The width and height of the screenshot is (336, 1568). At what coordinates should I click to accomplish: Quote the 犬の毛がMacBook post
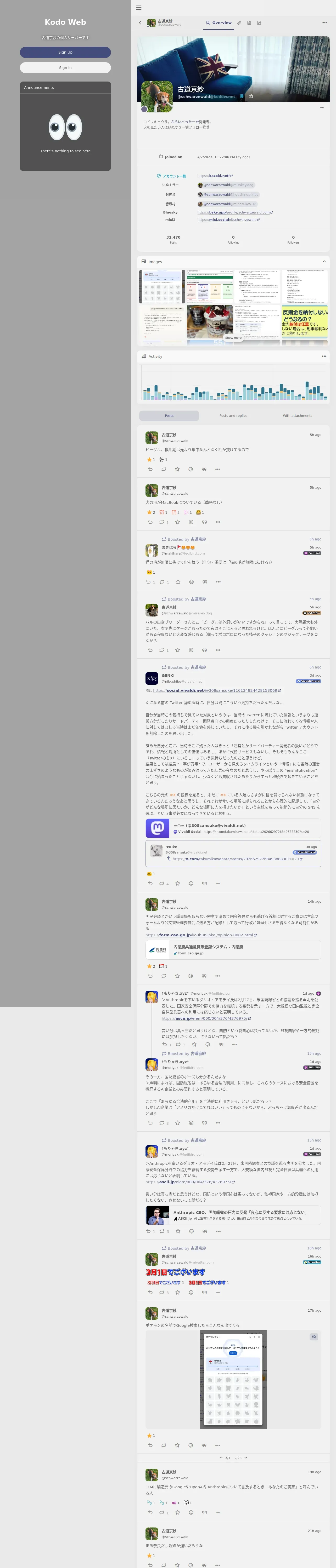click(x=204, y=522)
